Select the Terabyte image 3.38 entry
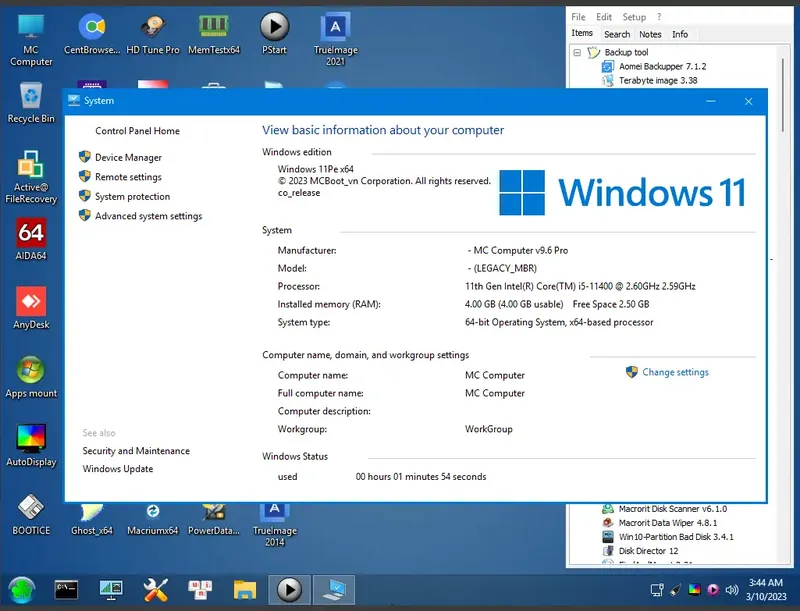The width and height of the screenshot is (800, 611). (x=648, y=81)
